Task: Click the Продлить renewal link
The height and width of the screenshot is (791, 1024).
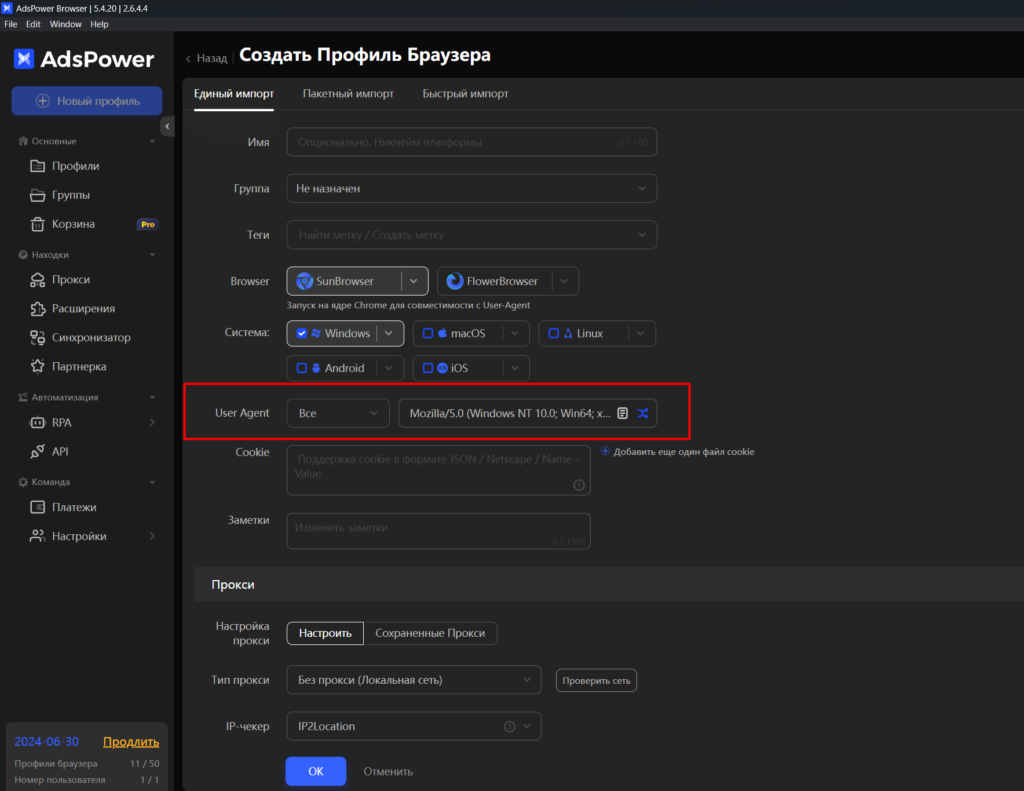Action: point(130,742)
